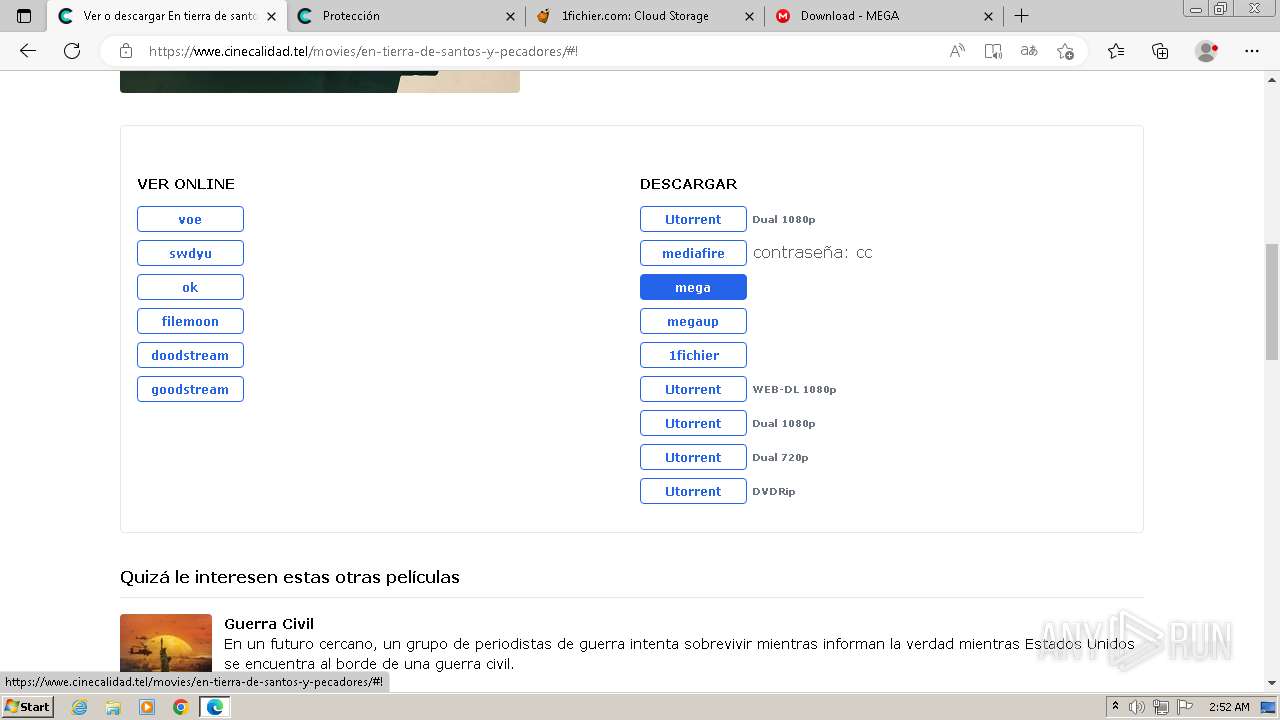Select the Ver o descargar En tierra tab
The height and width of the screenshot is (720, 1280).
click(167, 16)
